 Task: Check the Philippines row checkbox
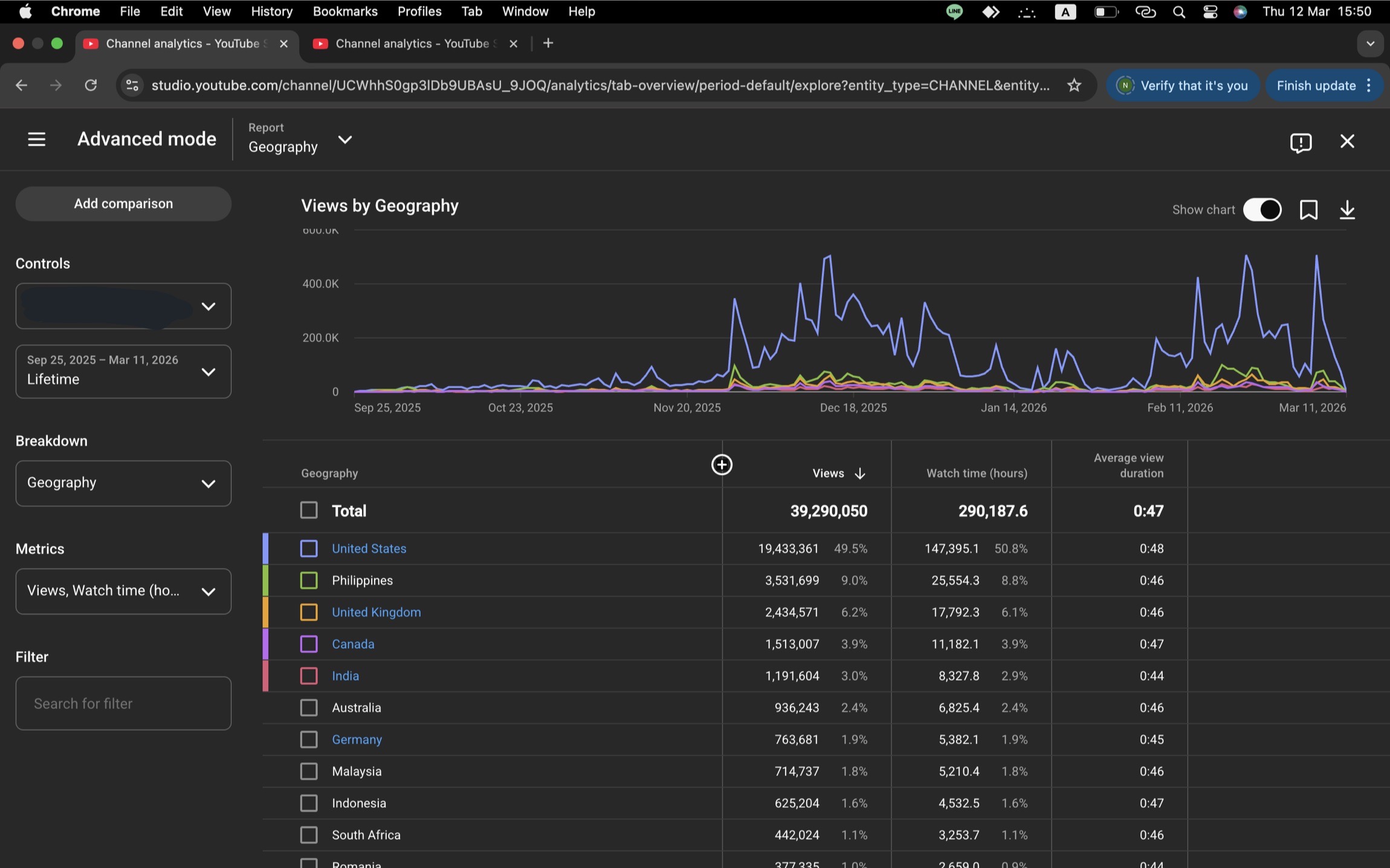[309, 580]
